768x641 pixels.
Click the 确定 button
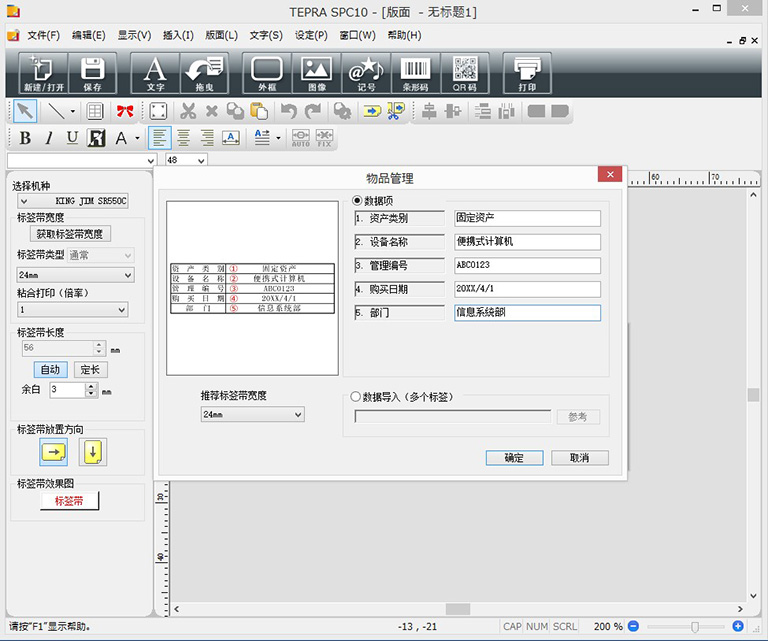[514, 458]
